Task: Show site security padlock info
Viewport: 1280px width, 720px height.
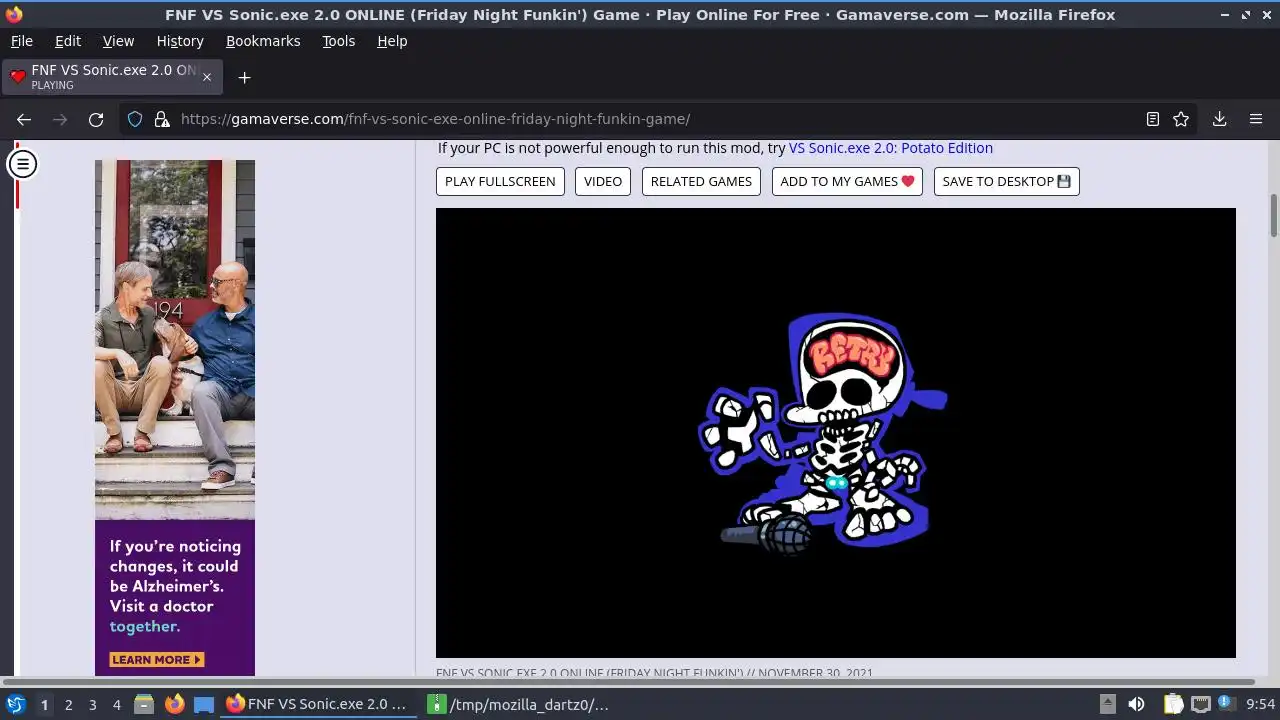Action: [x=162, y=119]
